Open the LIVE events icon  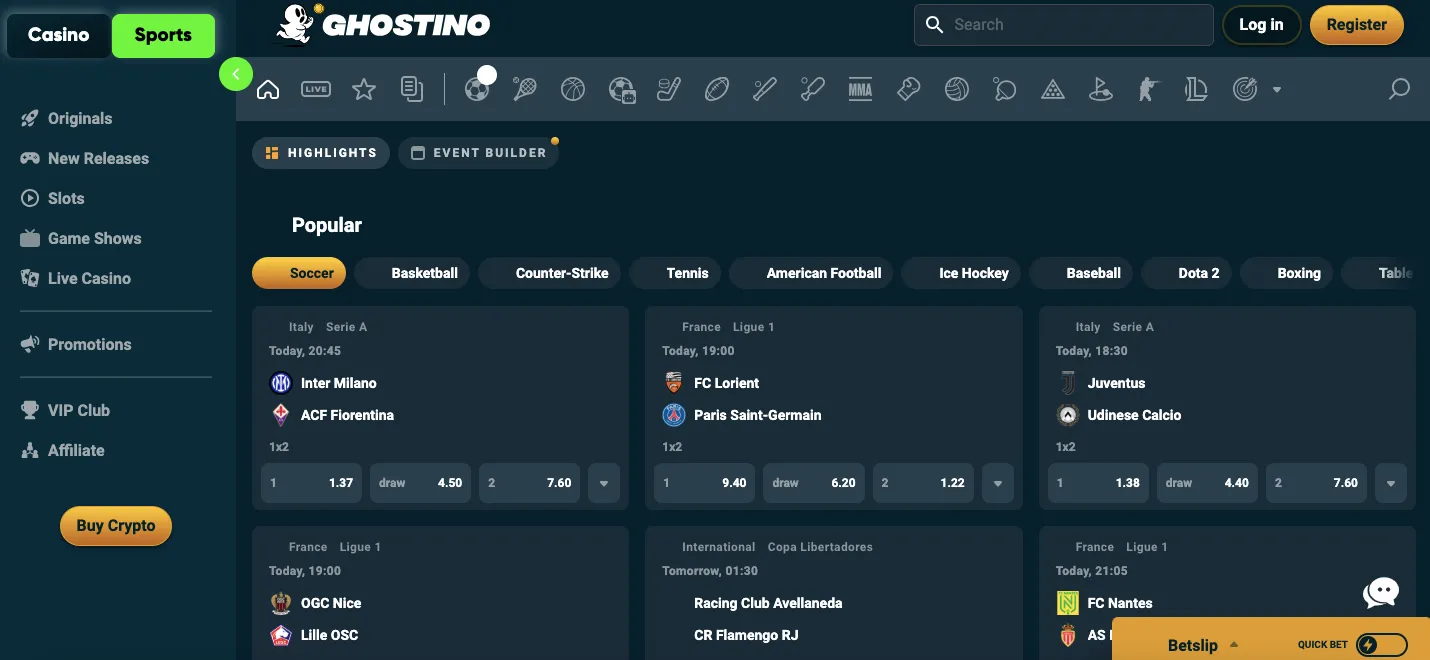pyautogui.click(x=316, y=90)
